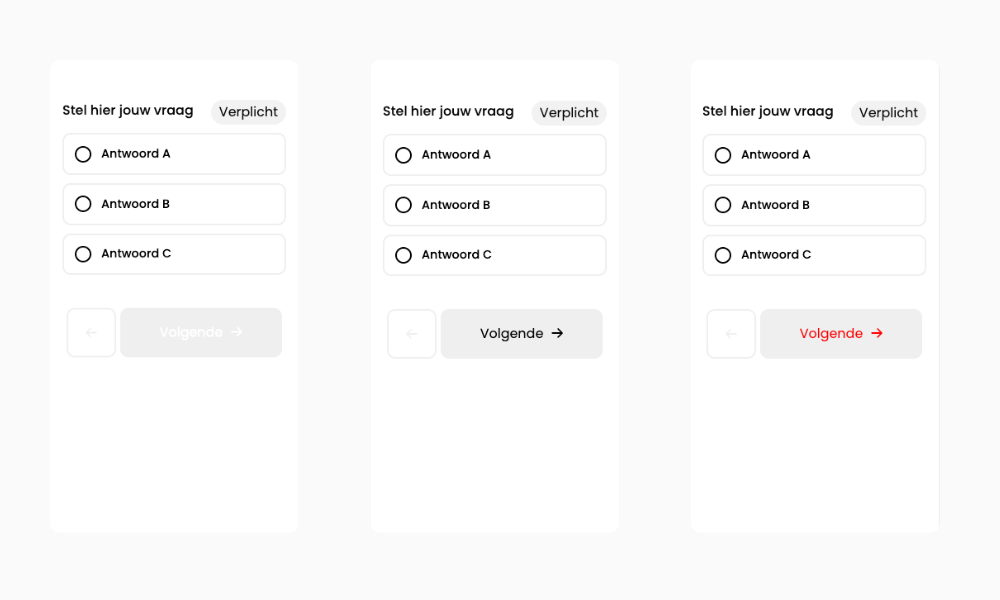Select Antwoord C in the red Volgende card
This screenshot has width=1000, height=600.
click(723, 255)
